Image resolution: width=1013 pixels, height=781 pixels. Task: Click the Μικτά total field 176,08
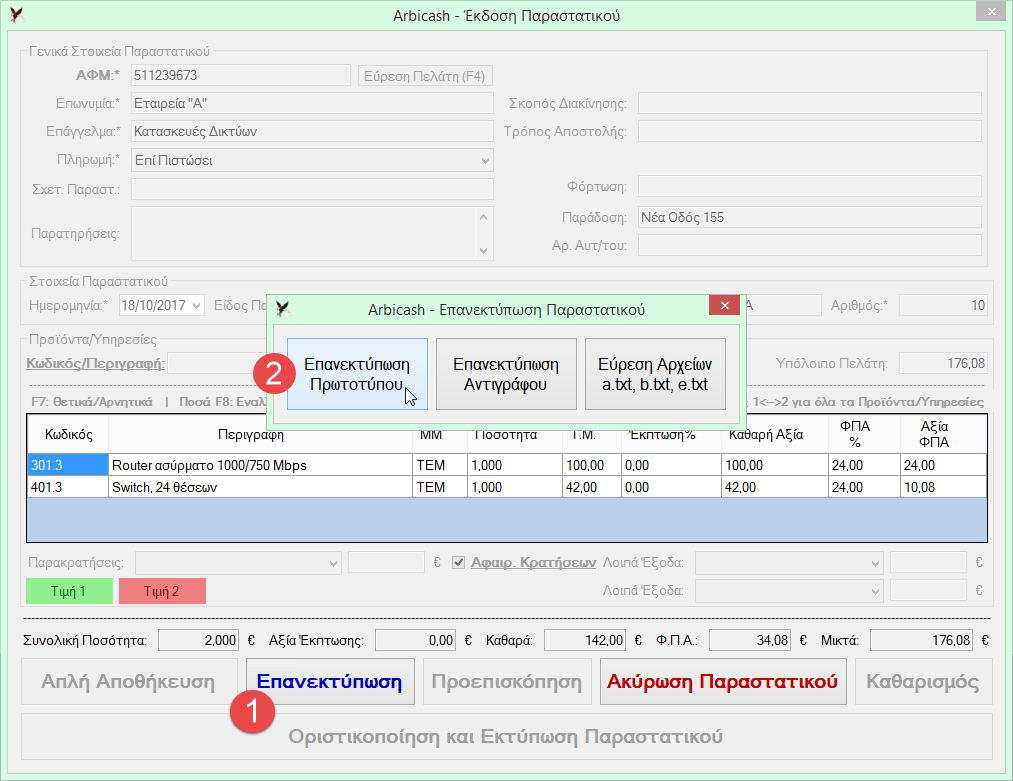click(x=921, y=640)
